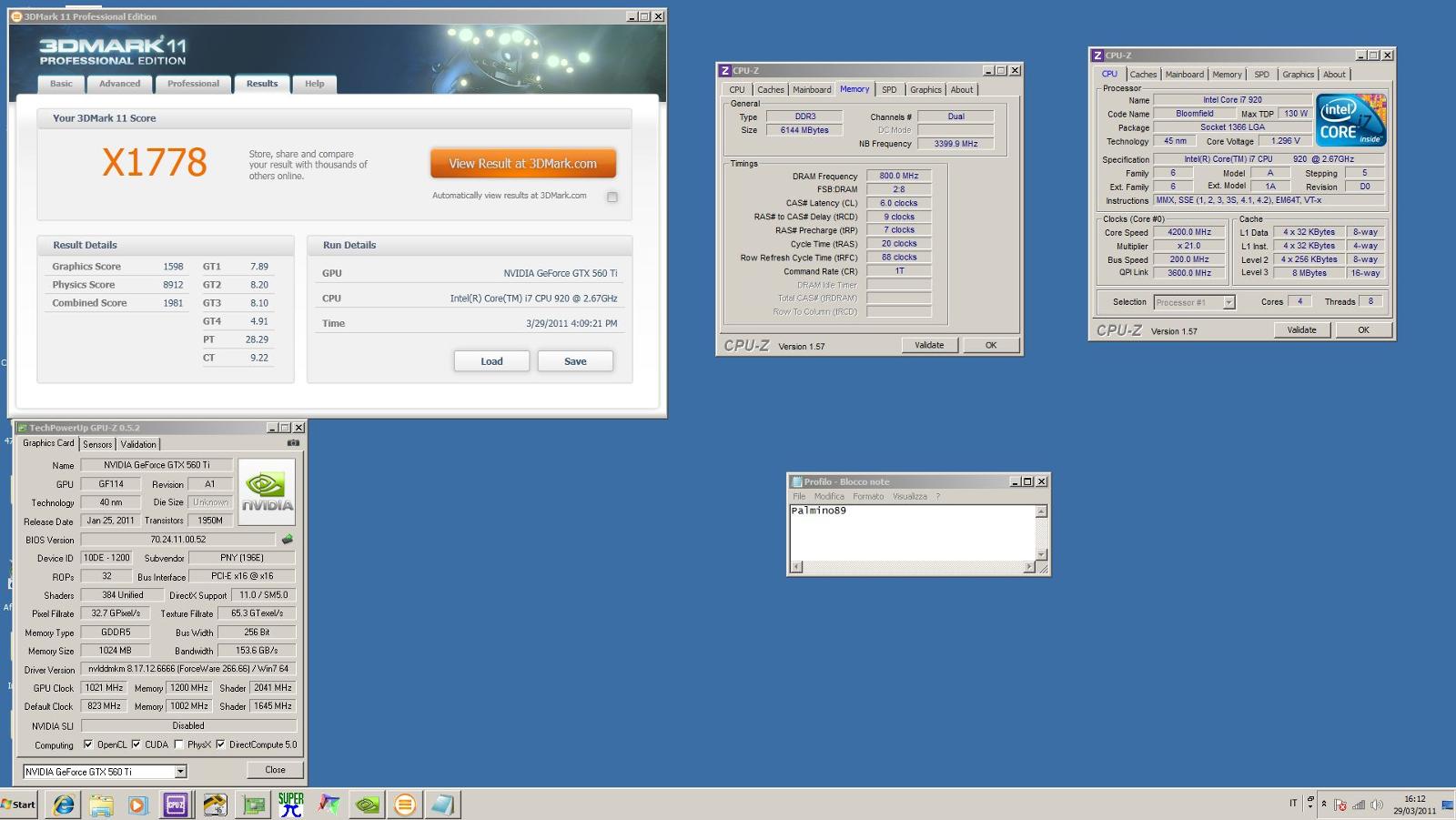Open Visualizza menu in Notepad

coord(910,496)
